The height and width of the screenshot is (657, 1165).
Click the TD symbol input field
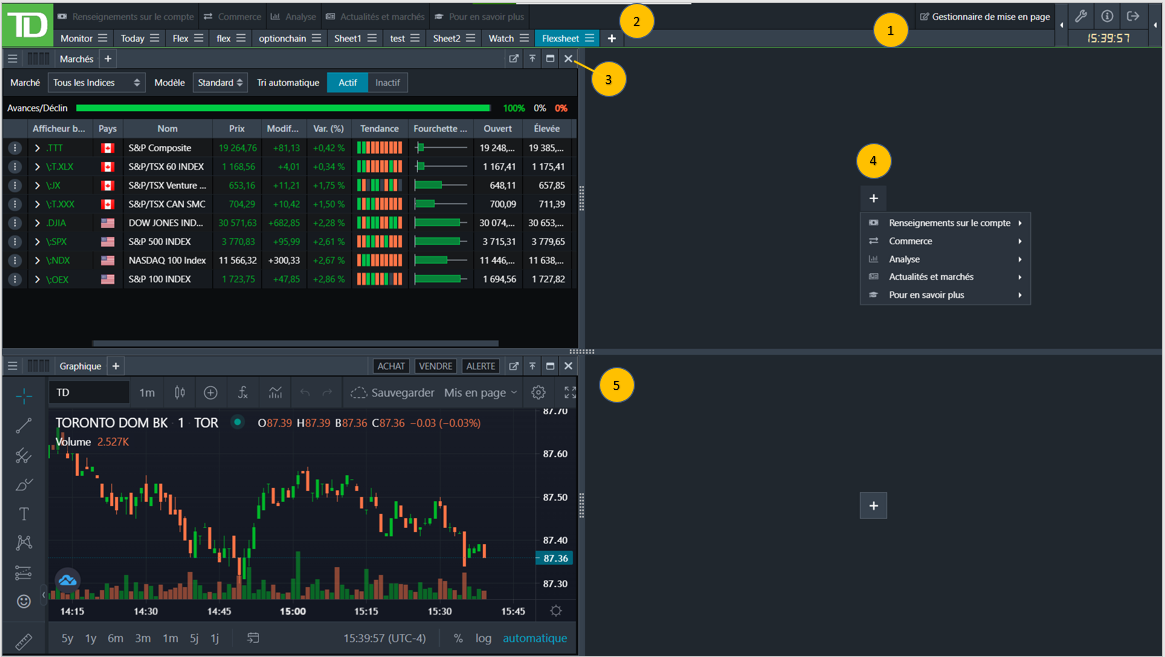(89, 393)
